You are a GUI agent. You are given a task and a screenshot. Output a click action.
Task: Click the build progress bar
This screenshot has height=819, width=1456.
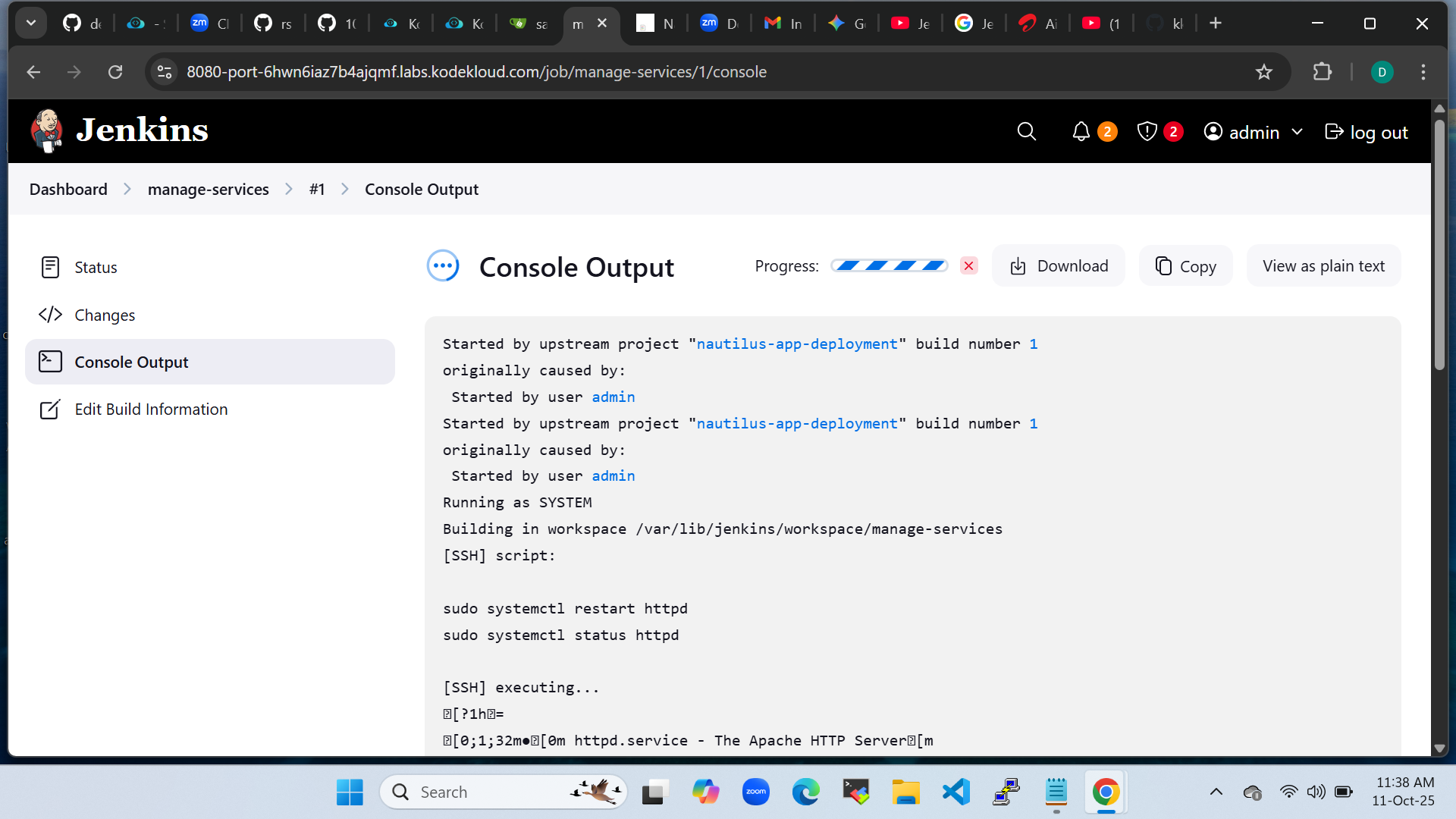pyautogui.click(x=889, y=266)
